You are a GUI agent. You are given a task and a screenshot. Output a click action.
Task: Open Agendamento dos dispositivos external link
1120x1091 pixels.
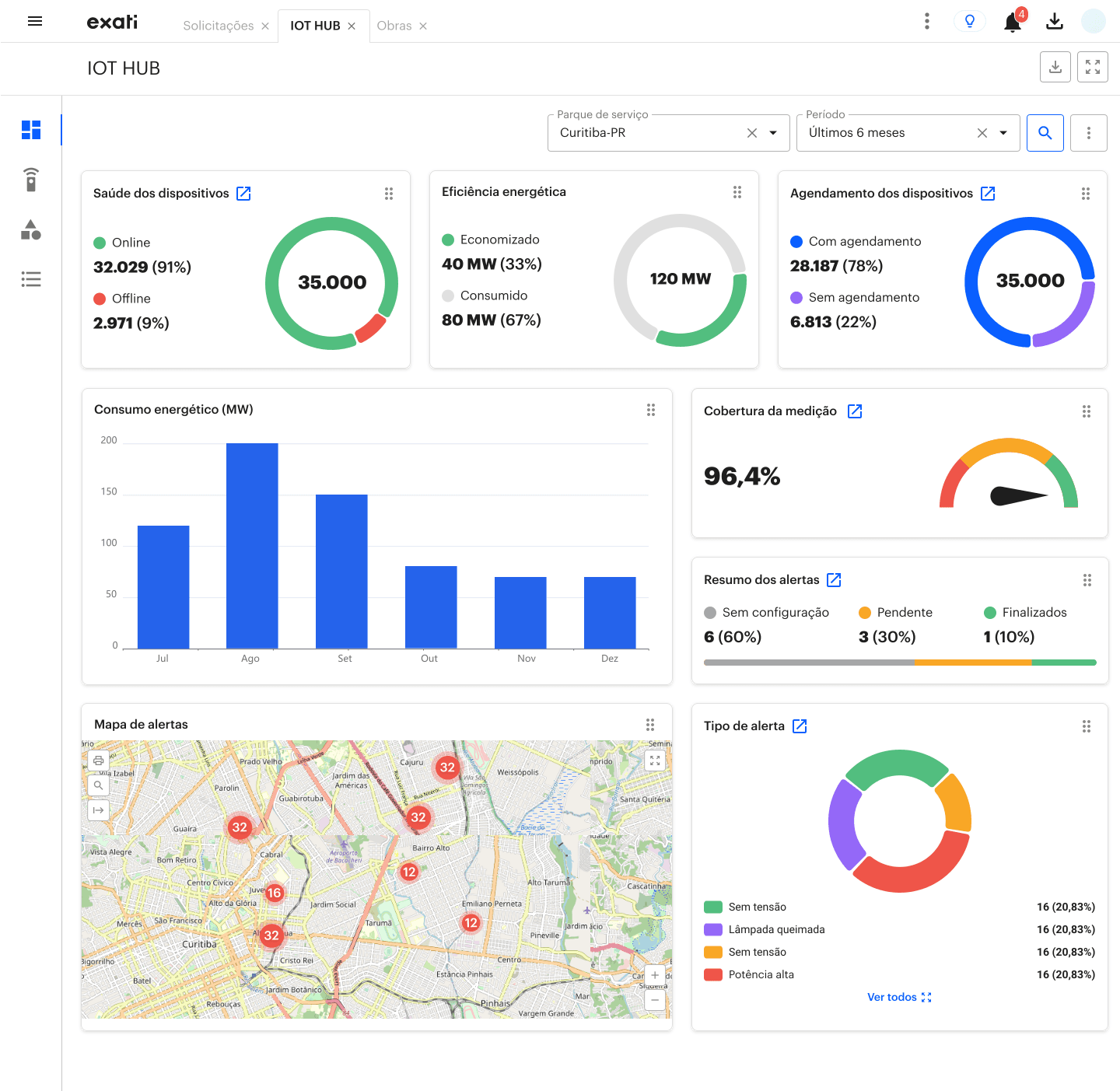pyautogui.click(x=988, y=194)
